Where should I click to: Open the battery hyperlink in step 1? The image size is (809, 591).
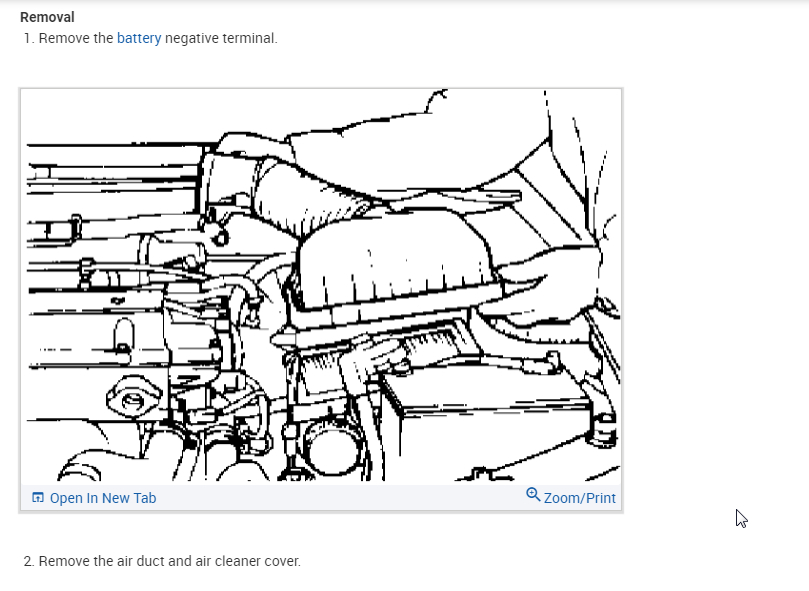point(139,38)
